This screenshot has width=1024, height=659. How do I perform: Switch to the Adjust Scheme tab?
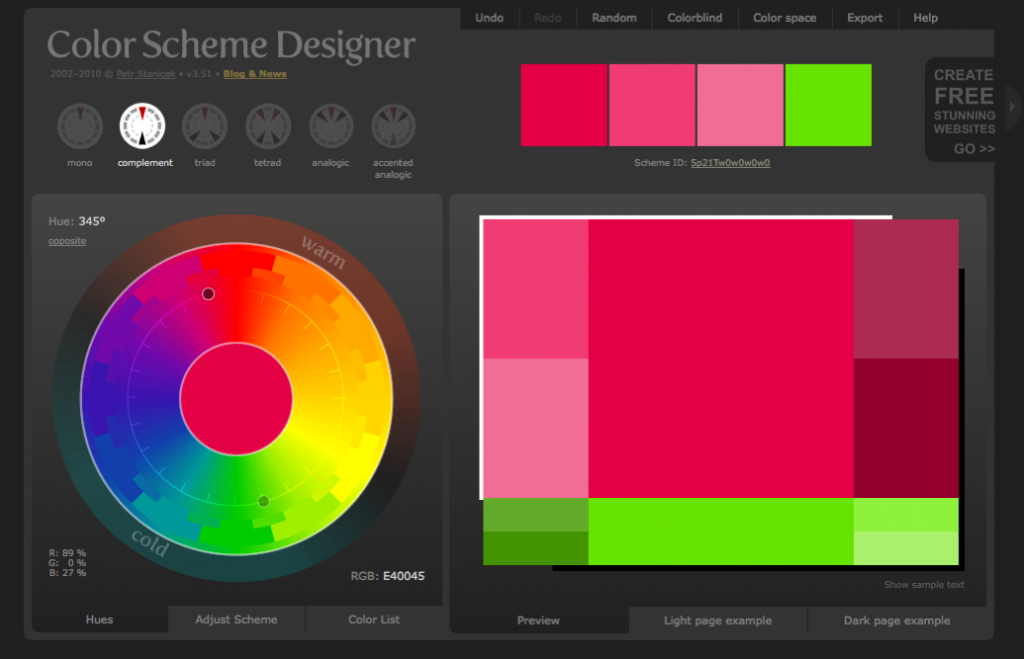pos(236,619)
